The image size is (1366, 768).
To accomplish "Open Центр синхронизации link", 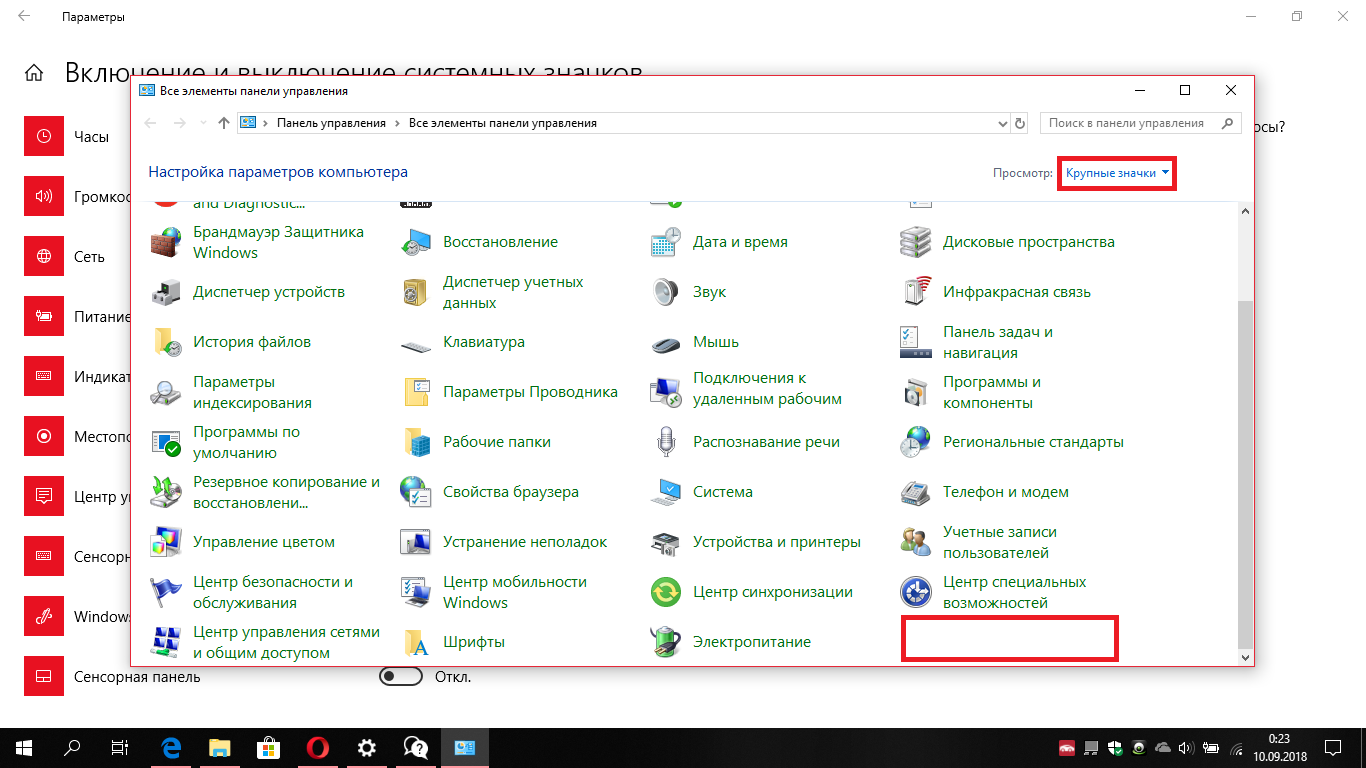I will (x=773, y=592).
